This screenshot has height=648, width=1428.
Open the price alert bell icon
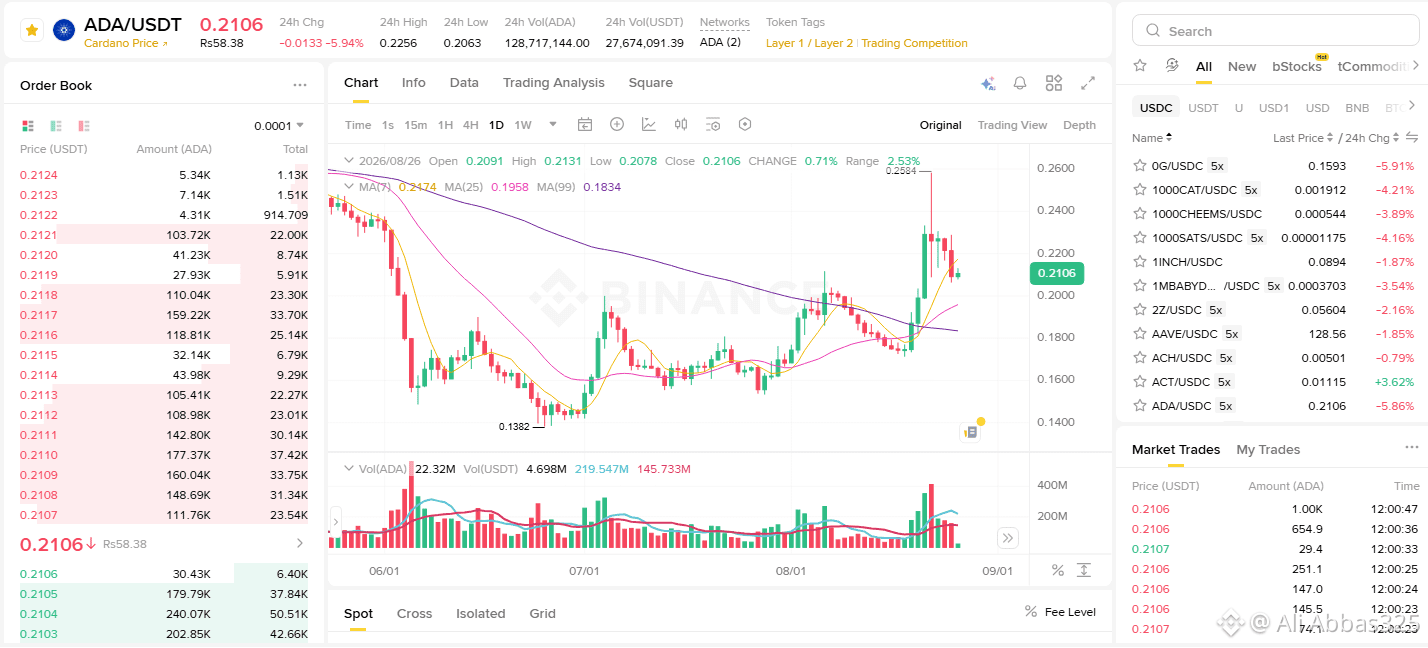point(1020,84)
